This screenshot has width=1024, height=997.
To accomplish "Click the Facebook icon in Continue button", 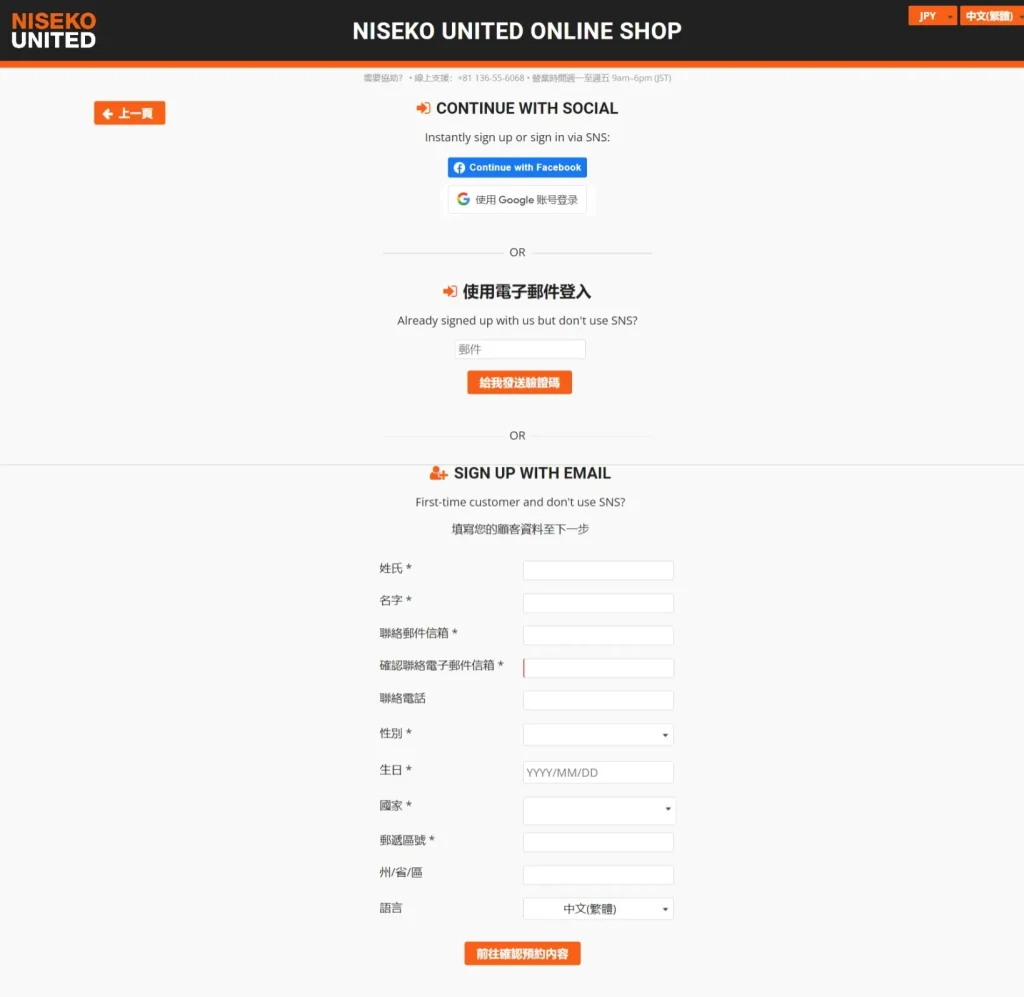I will click(459, 168).
